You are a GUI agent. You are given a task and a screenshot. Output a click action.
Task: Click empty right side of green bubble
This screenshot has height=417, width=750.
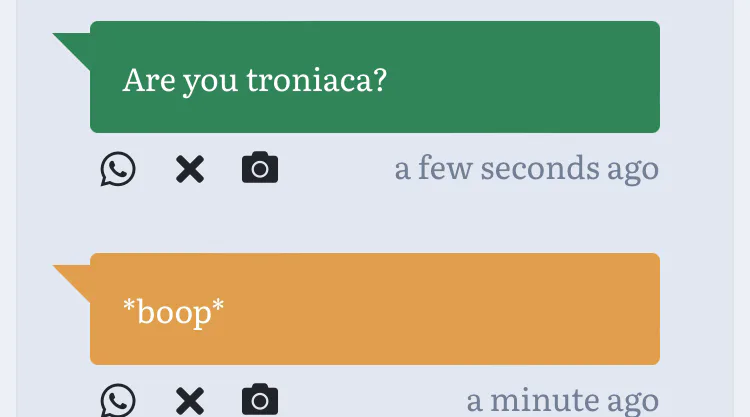point(560,78)
